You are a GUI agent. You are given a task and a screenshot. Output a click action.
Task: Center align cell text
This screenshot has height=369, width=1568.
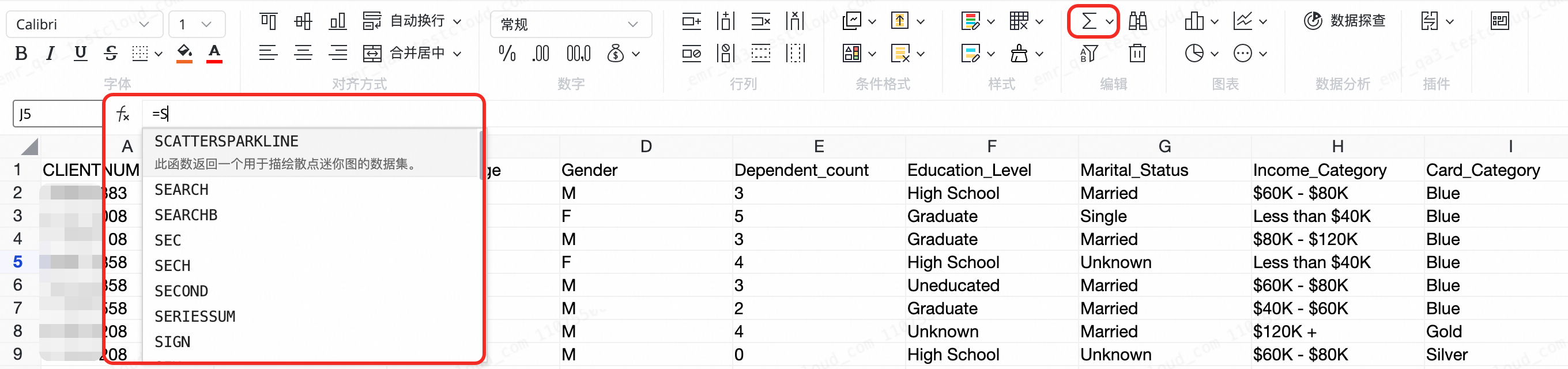tap(303, 54)
